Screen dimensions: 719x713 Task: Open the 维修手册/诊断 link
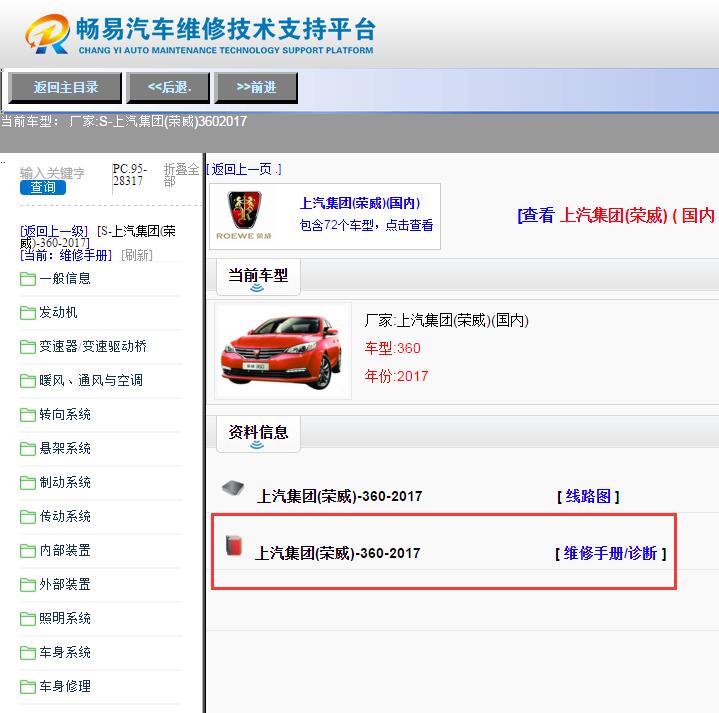[x=610, y=553]
